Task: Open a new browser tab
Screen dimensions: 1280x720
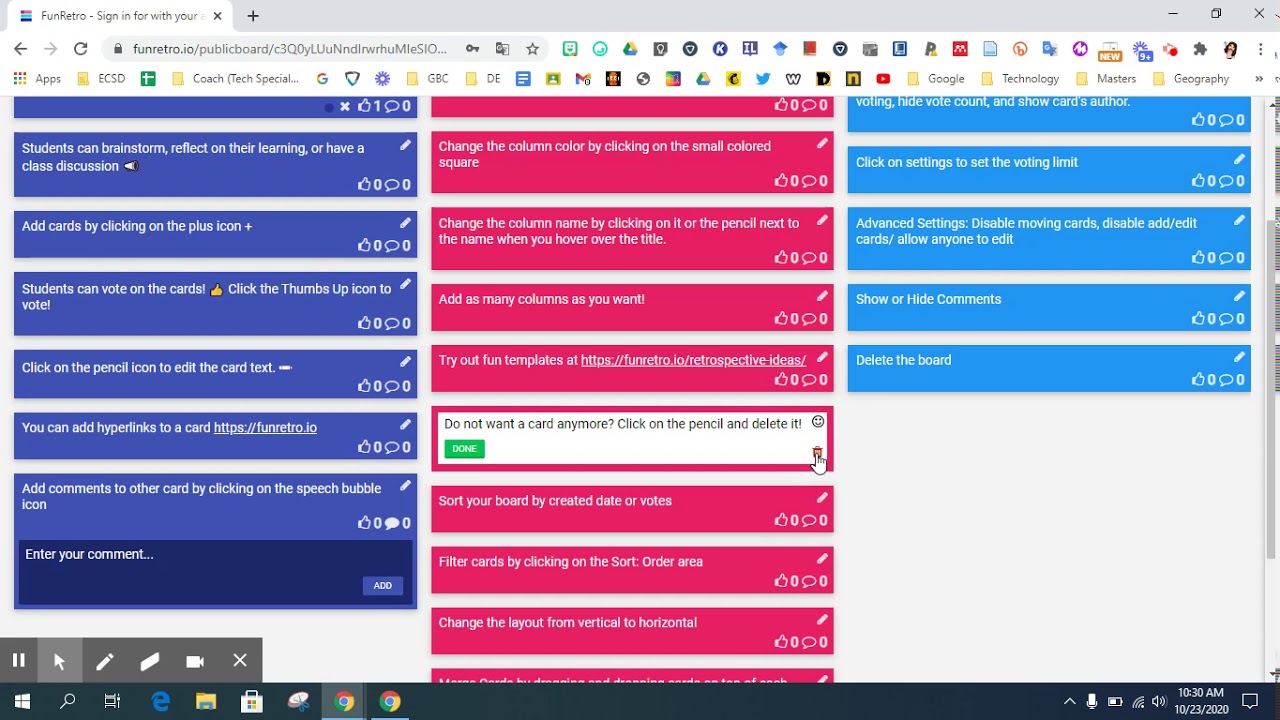Action: (253, 16)
